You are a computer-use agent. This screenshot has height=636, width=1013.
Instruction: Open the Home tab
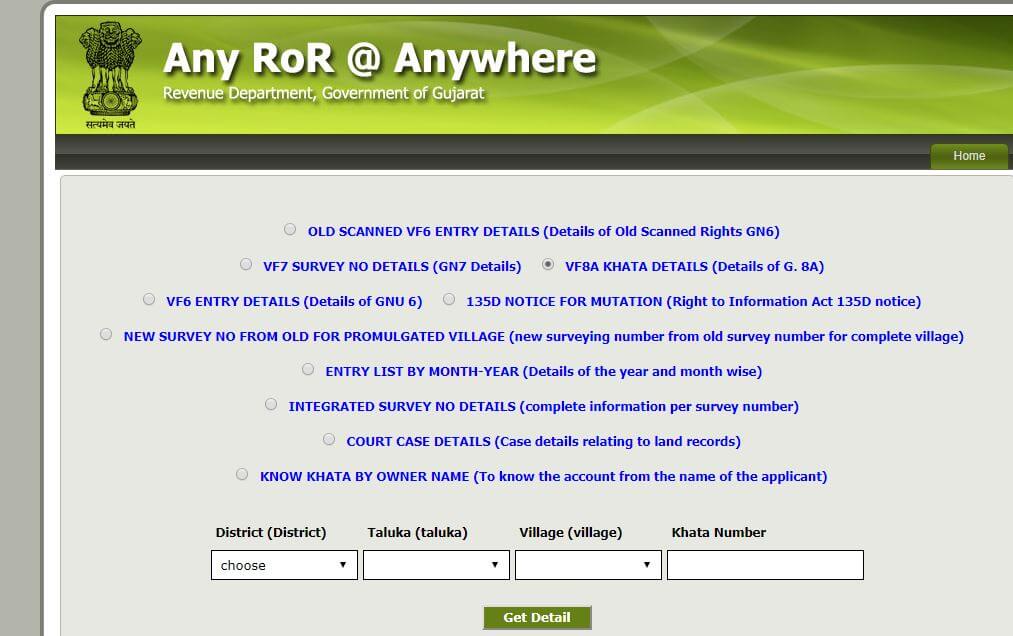click(968, 156)
